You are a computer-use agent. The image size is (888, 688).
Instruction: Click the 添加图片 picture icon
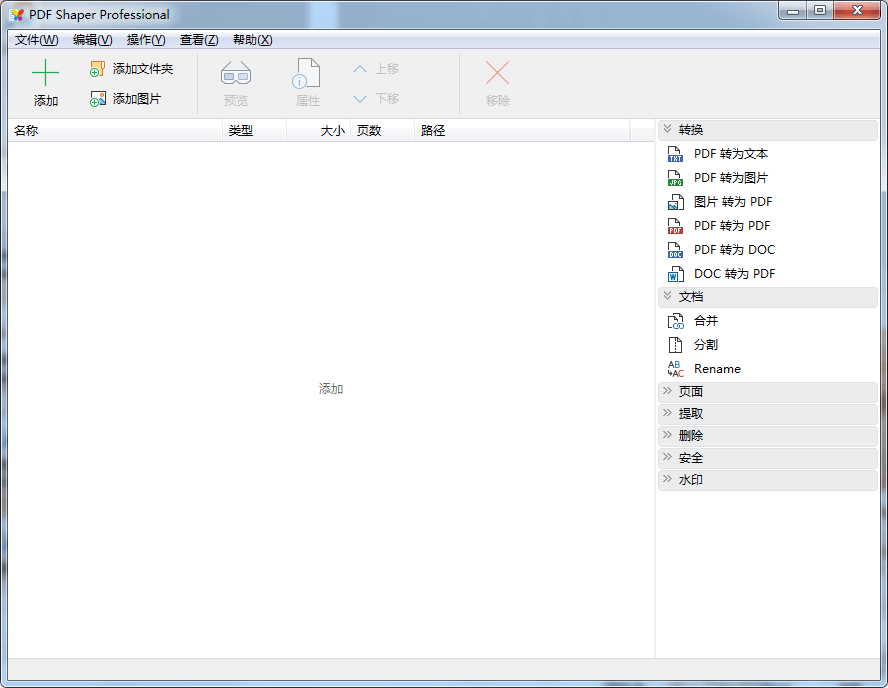click(x=97, y=99)
